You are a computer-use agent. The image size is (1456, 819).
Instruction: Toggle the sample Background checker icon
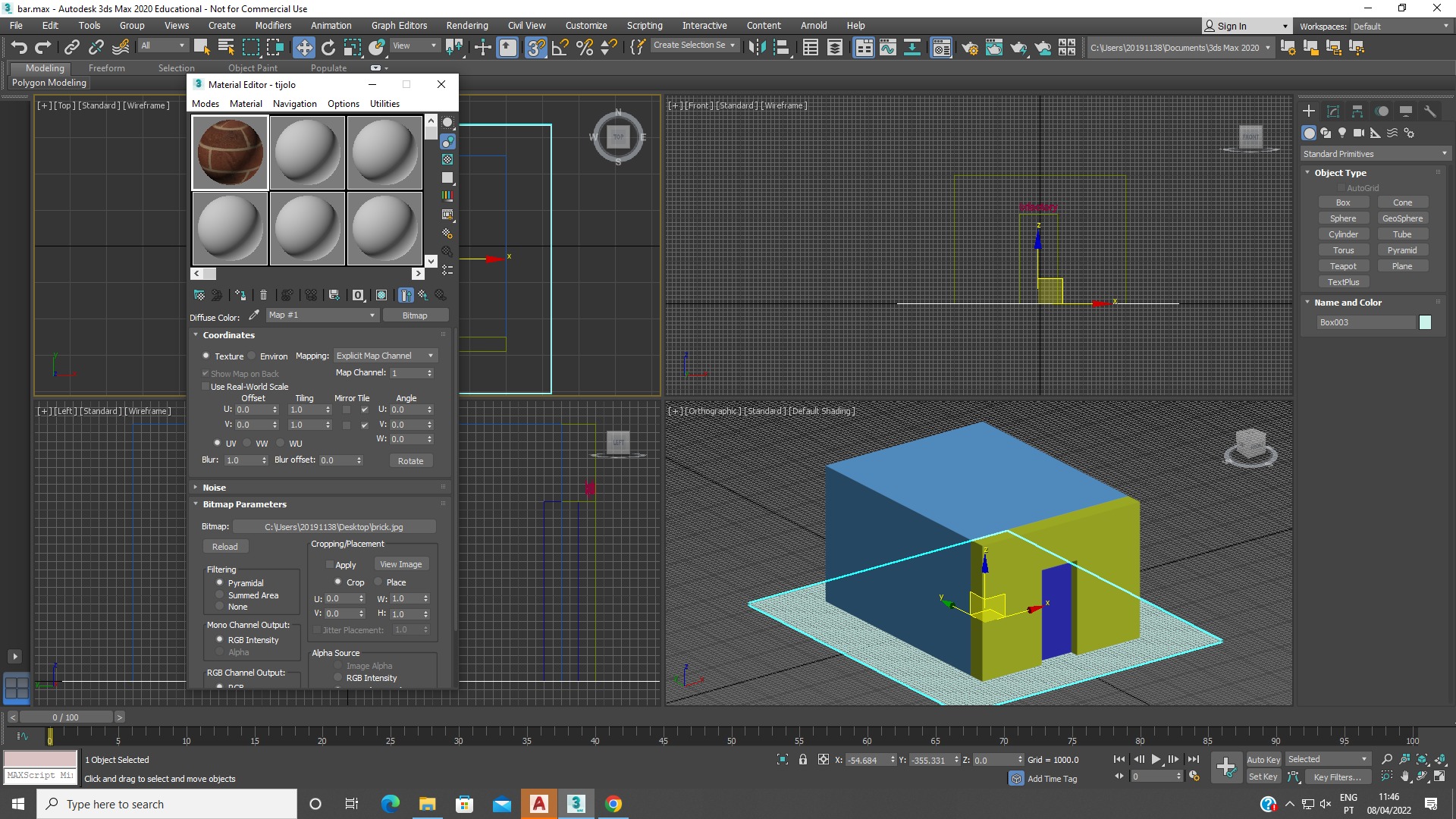[447, 159]
